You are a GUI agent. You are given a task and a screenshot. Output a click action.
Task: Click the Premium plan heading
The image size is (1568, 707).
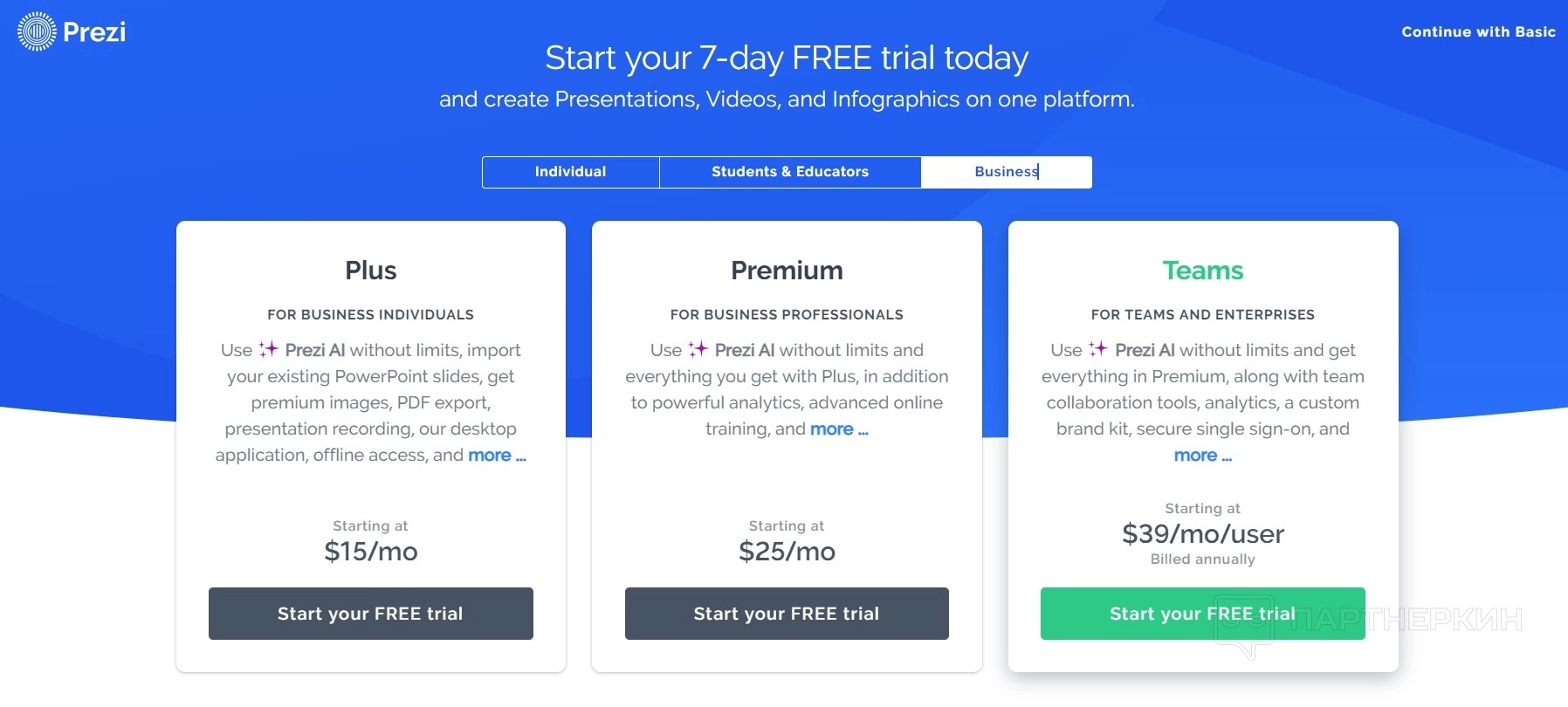787,271
